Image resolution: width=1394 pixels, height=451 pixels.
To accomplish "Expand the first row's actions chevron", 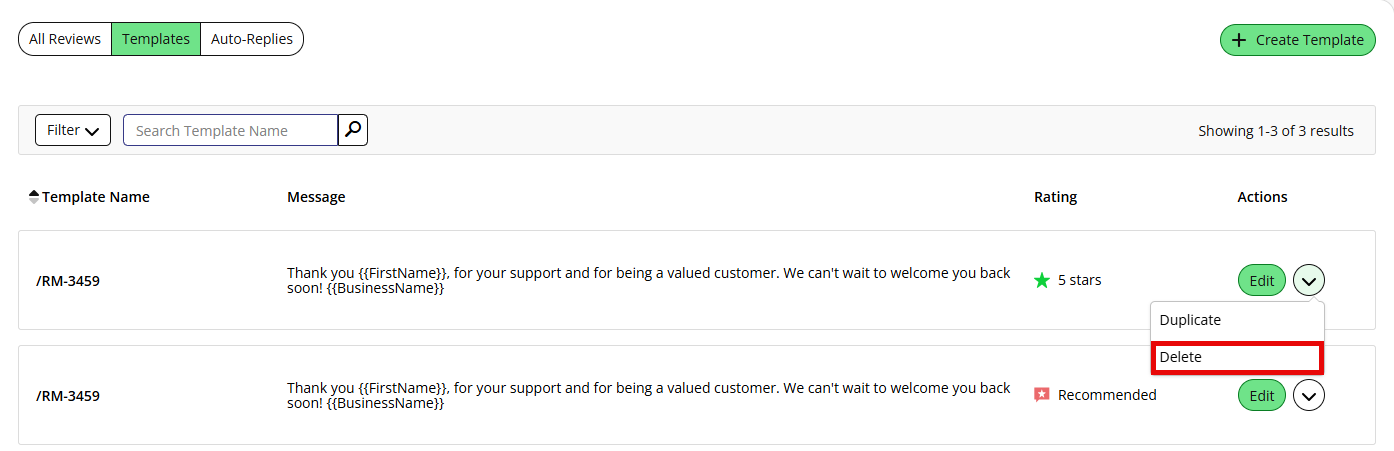I will (x=1309, y=281).
